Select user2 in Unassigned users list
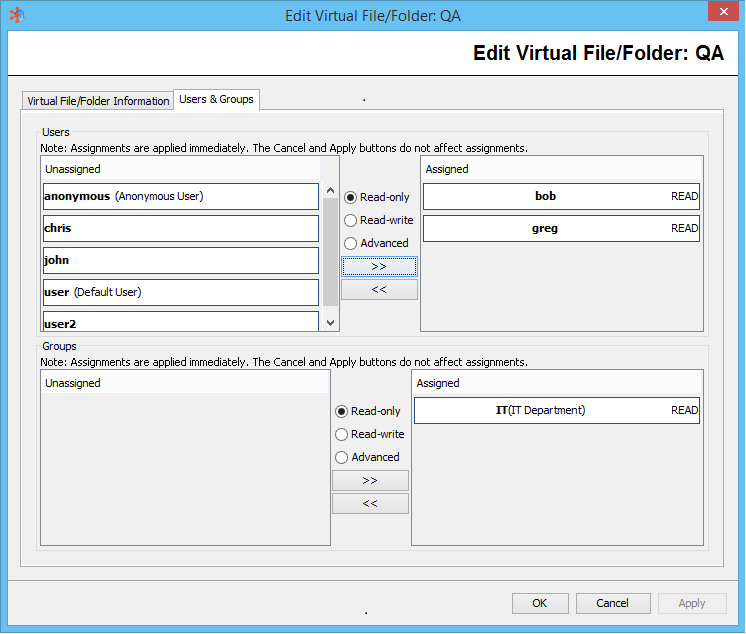746x634 pixels. tap(181, 322)
